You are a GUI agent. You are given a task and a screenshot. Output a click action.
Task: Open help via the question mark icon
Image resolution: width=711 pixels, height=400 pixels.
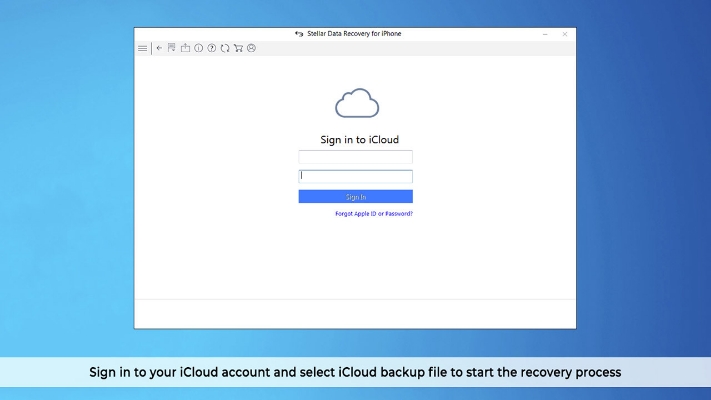tap(212, 48)
